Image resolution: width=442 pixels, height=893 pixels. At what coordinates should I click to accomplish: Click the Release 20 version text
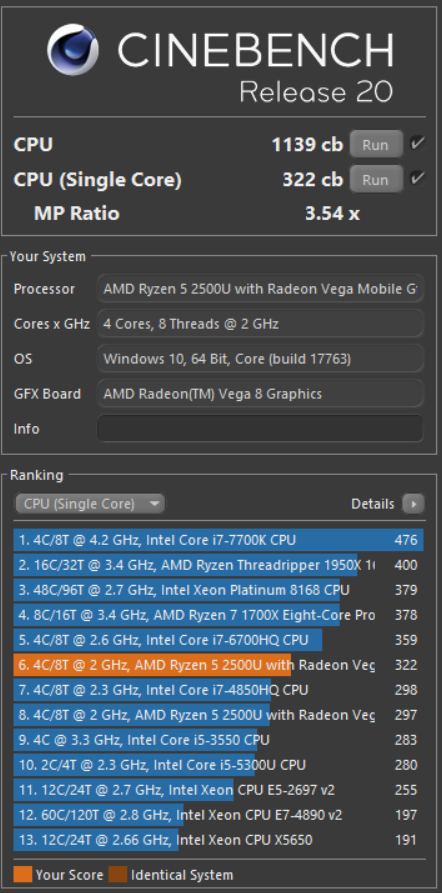point(316,92)
